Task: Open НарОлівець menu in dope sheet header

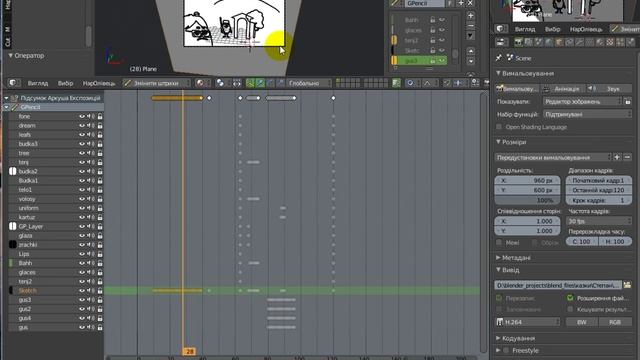Action: (x=99, y=83)
